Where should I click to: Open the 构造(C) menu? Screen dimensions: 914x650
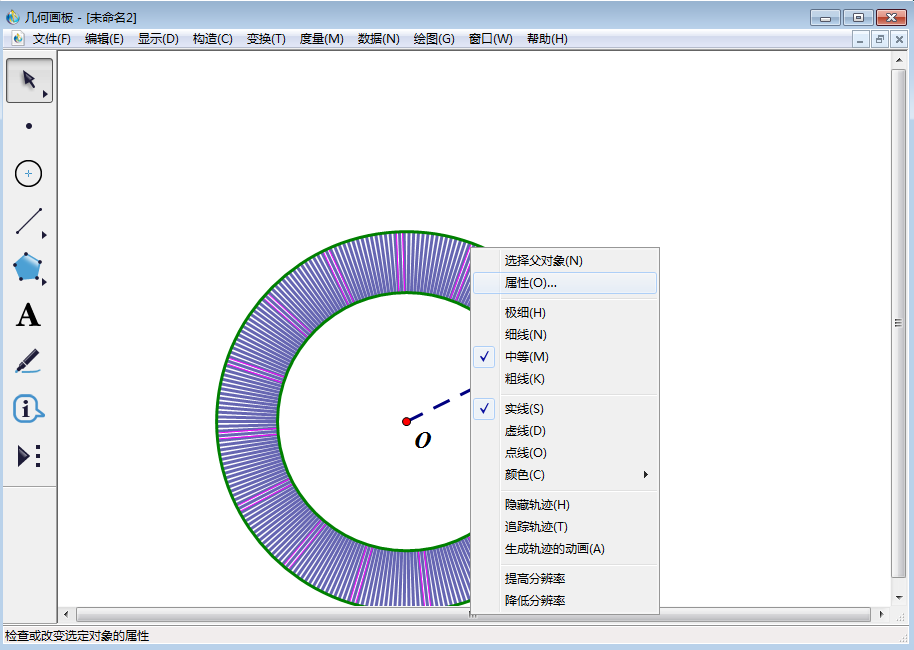[212, 39]
